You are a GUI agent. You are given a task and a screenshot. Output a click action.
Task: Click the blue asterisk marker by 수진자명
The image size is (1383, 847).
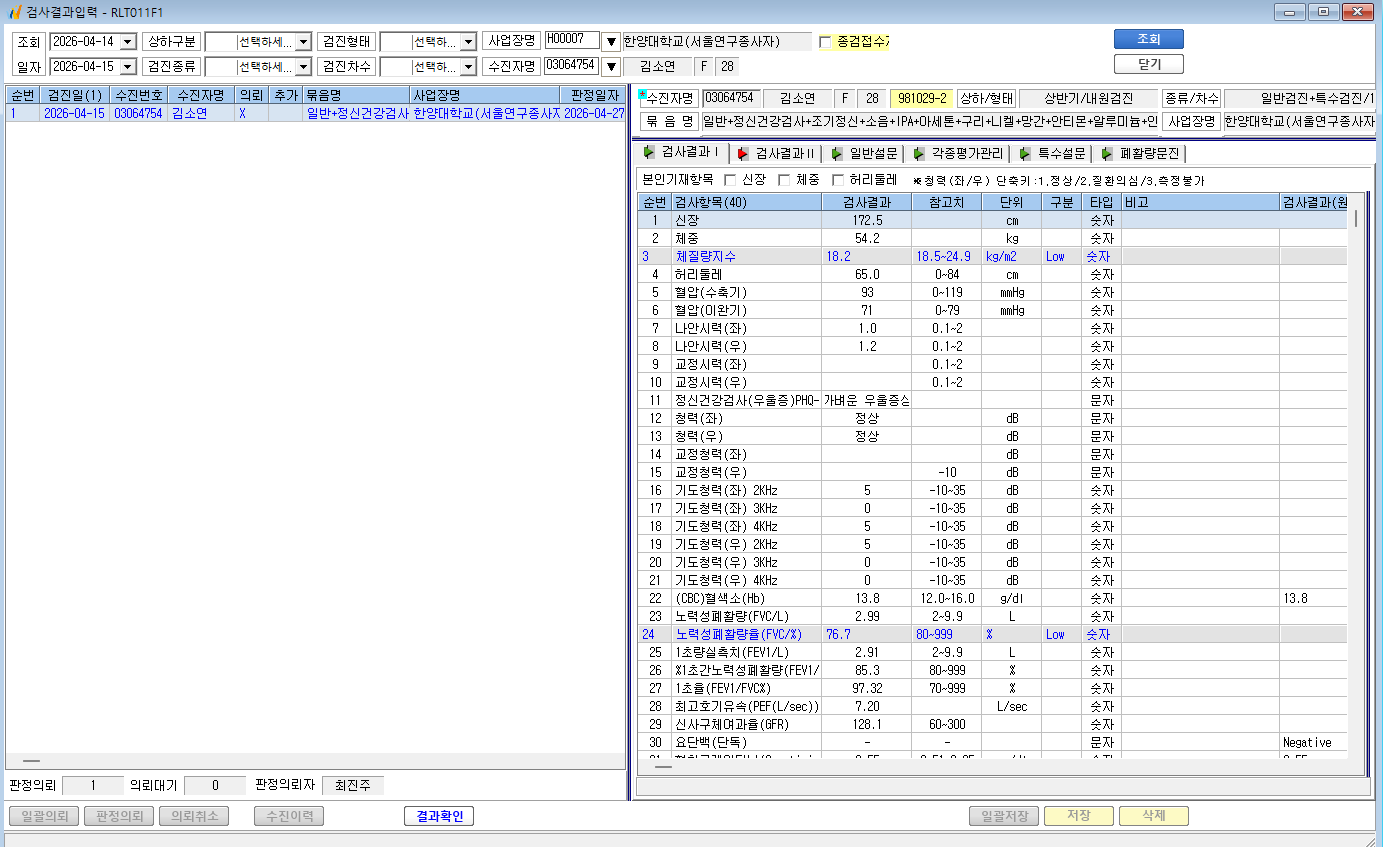[x=642, y=94]
